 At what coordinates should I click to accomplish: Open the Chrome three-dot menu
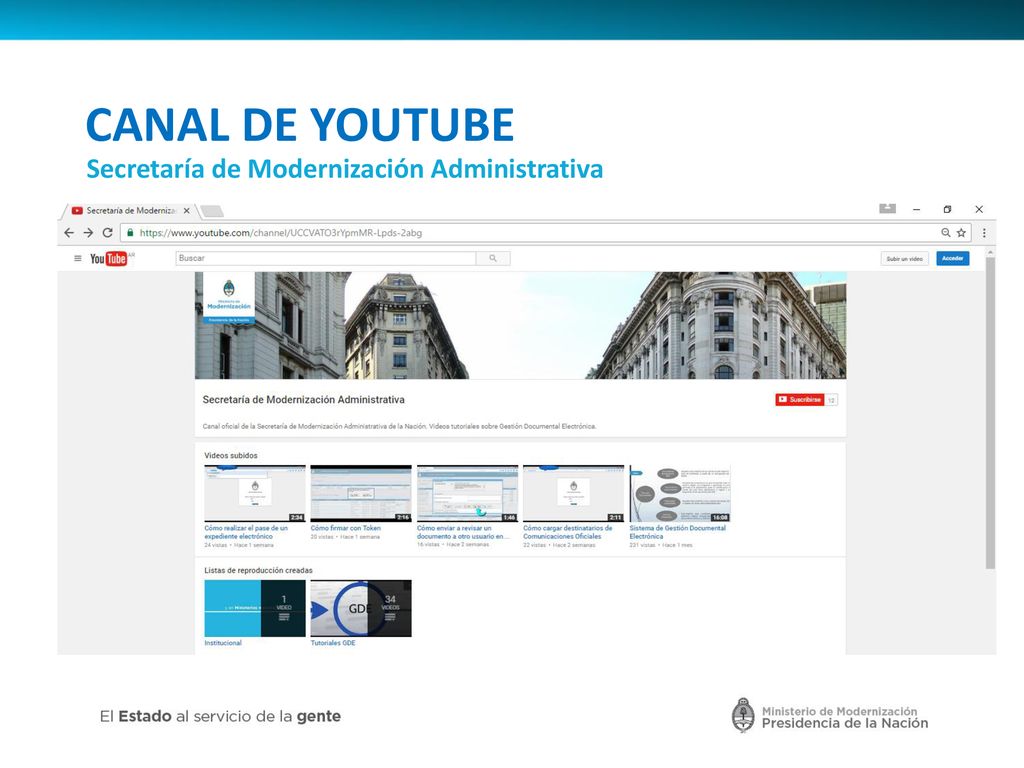[984, 232]
